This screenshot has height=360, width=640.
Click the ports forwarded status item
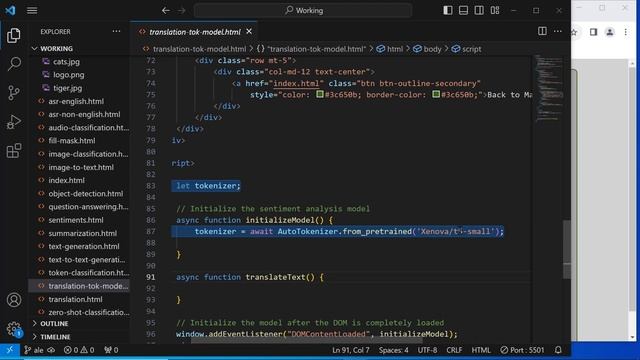pos(111,350)
